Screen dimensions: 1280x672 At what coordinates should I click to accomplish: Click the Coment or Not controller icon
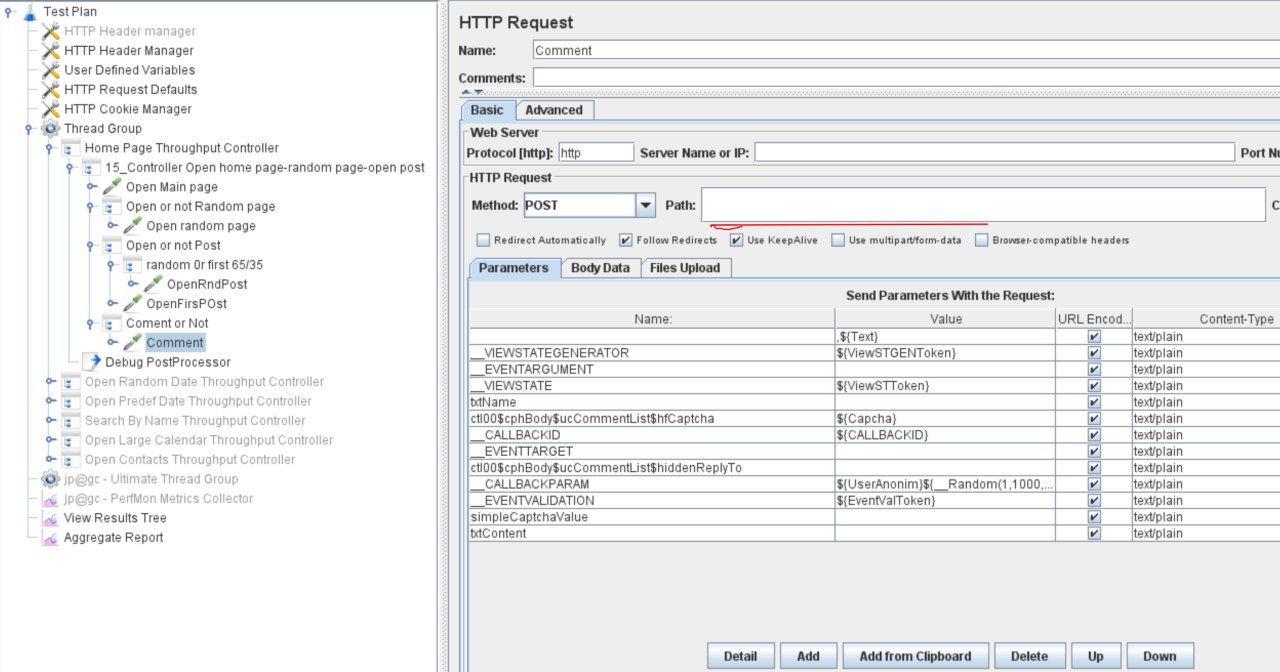[112, 323]
